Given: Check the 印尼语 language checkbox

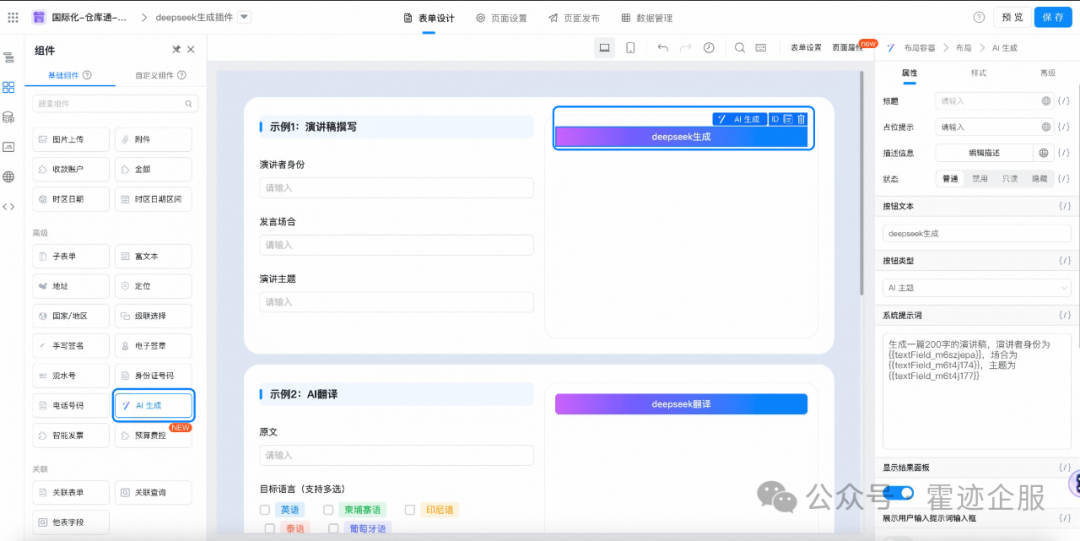Looking at the screenshot, I should (410, 510).
